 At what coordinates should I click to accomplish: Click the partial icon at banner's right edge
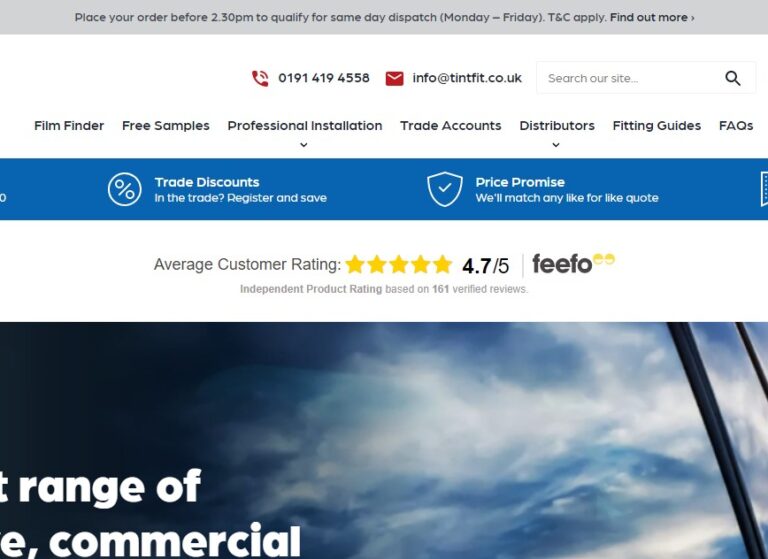[764, 189]
